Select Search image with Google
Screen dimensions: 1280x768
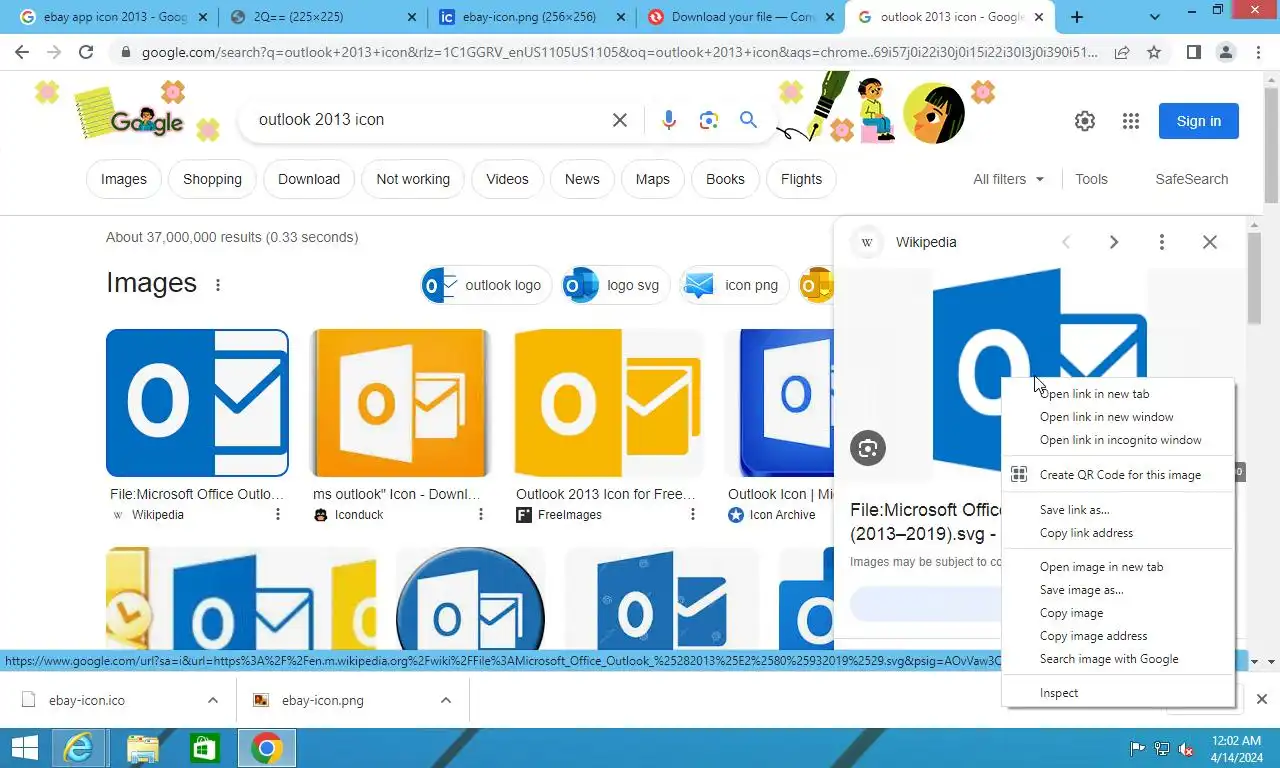click(1118, 659)
